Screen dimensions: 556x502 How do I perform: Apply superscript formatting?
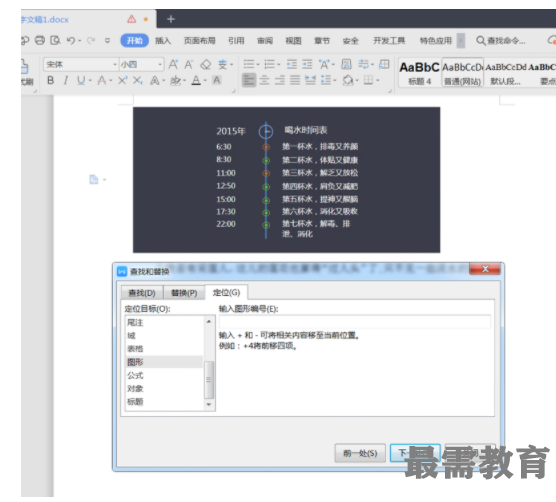pyautogui.click(x=122, y=80)
